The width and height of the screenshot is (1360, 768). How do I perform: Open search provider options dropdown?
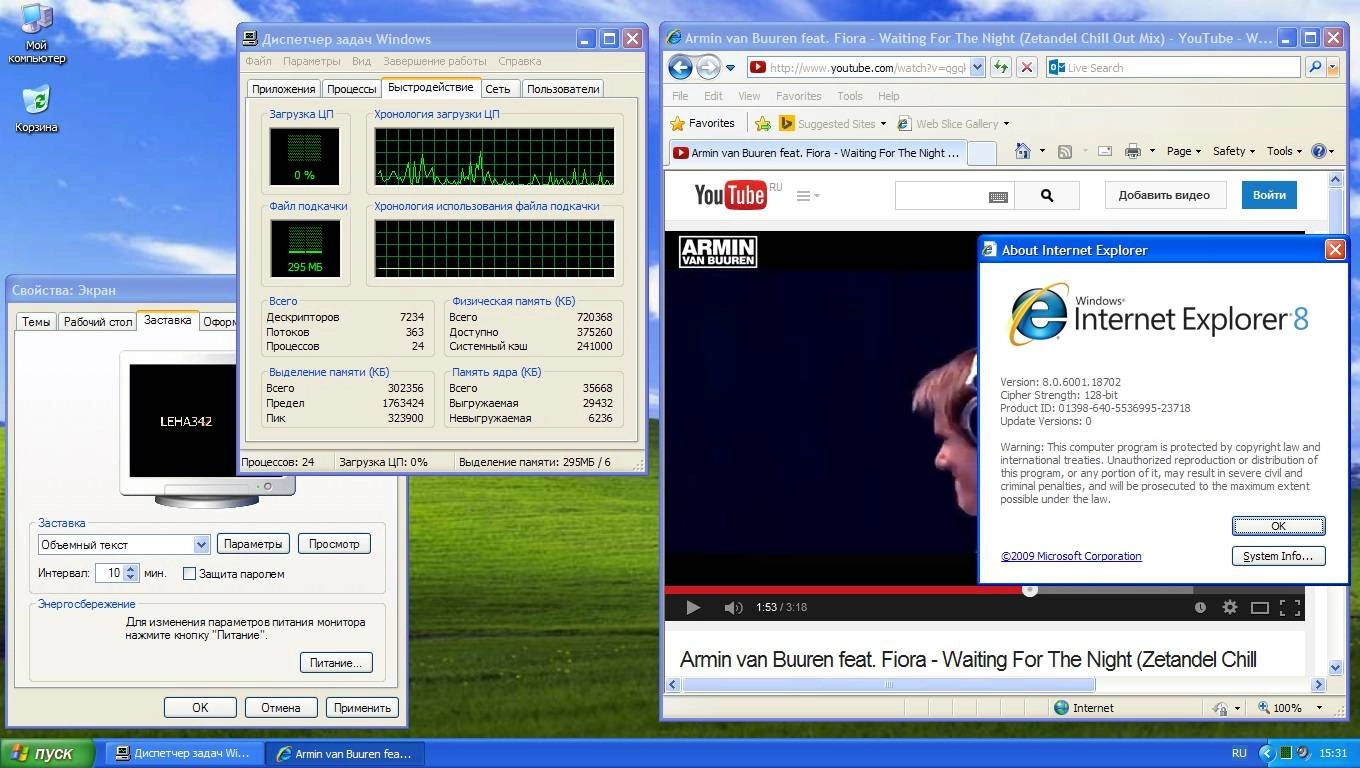click(1335, 67)
